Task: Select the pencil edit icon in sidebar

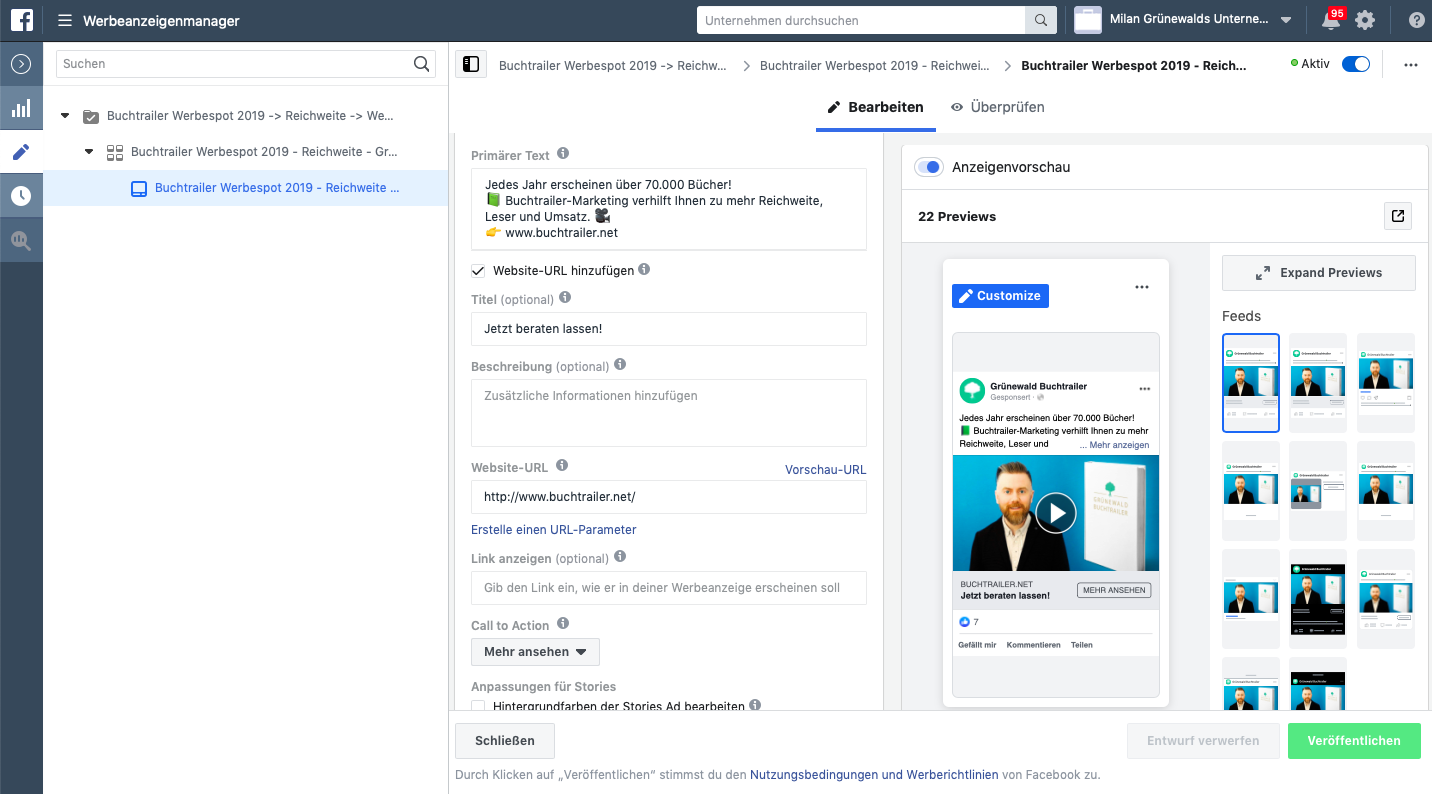Action: coord(21,152)
